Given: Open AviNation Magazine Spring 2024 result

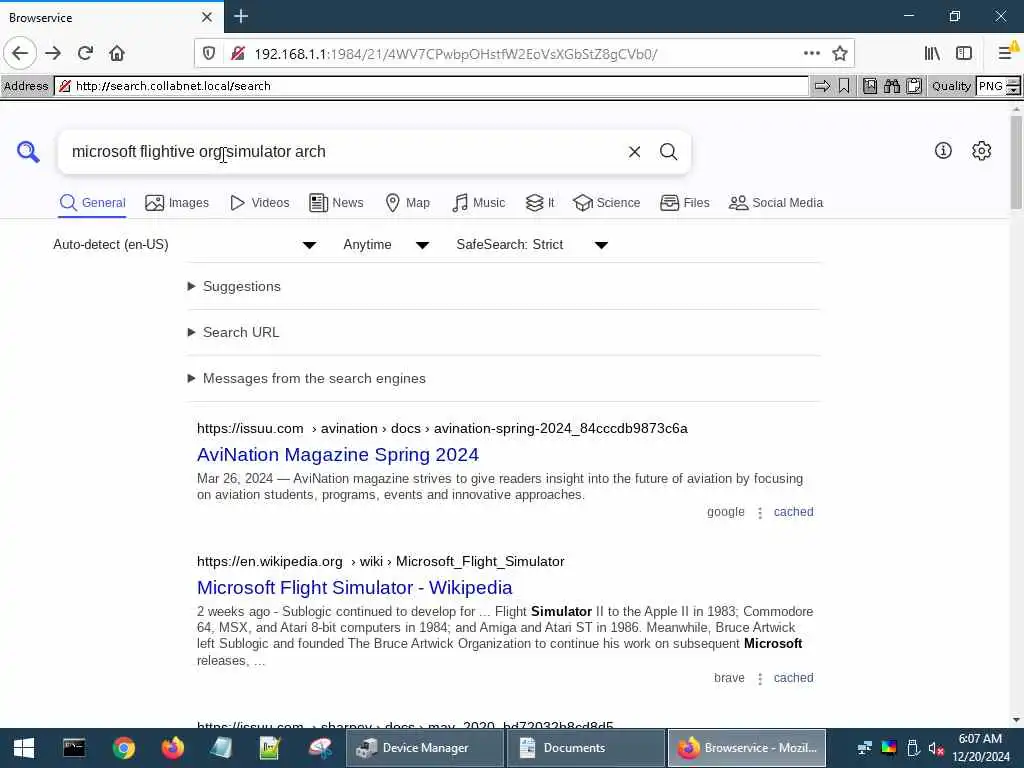Looking at the screenshot, I should click(x=338, y=455).
